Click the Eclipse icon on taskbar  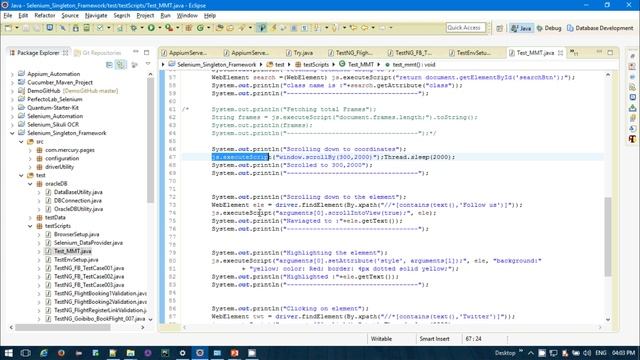point(200,353)
